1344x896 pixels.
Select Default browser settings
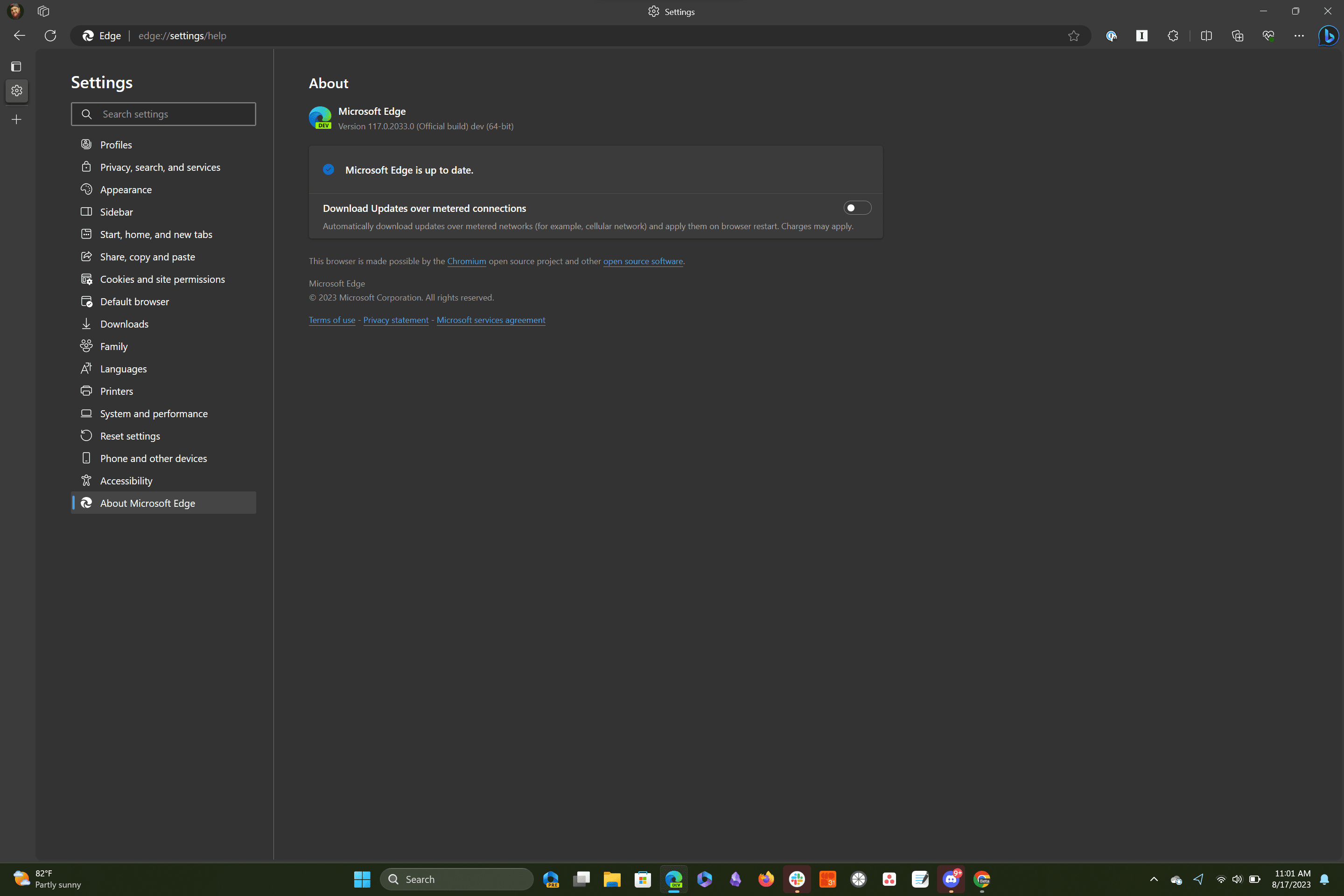coord(163,301)
